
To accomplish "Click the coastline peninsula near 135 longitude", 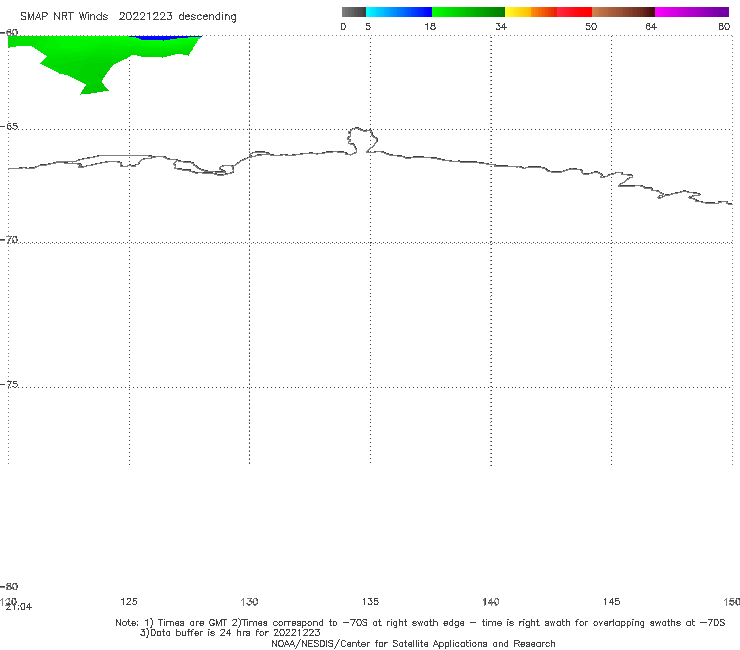I will tap(362, 140).
